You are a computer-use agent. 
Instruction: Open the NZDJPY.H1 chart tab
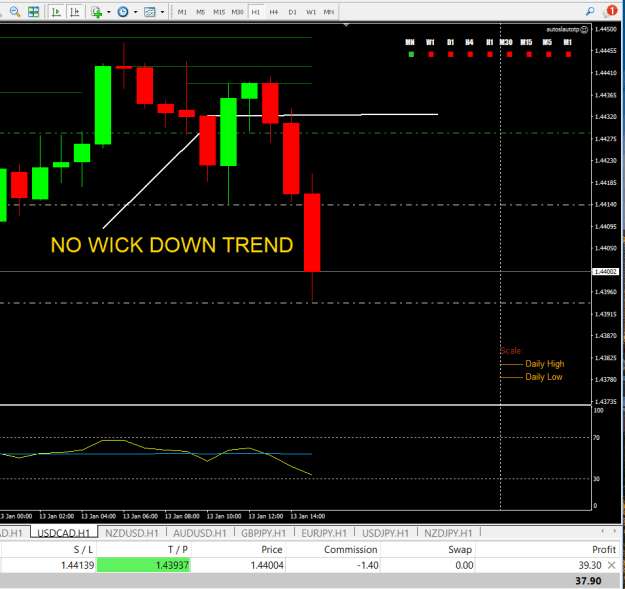point(448,533)
